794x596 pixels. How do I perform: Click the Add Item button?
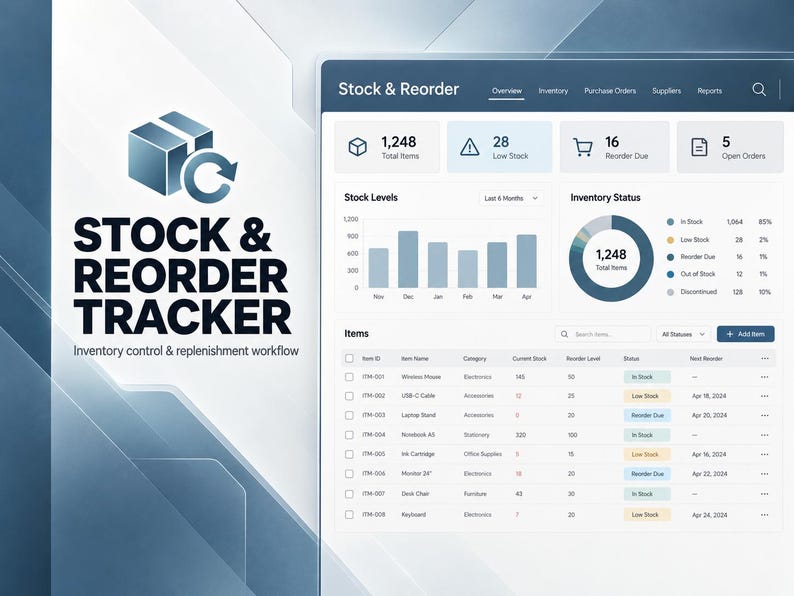[745, 334]
